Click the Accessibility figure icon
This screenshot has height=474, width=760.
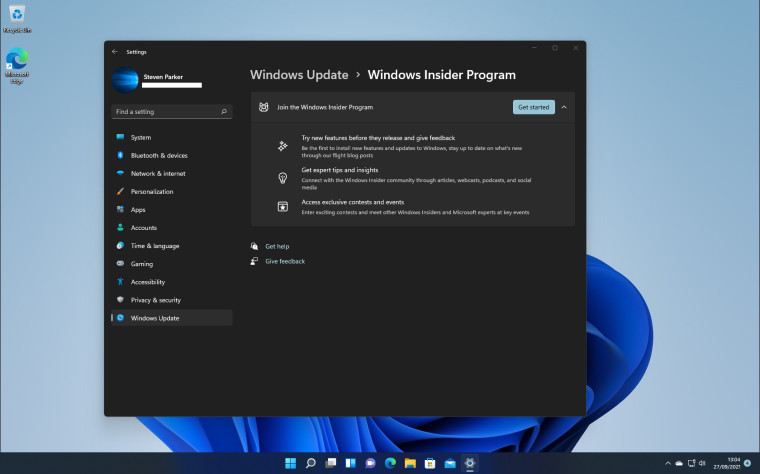pos(120,282)
